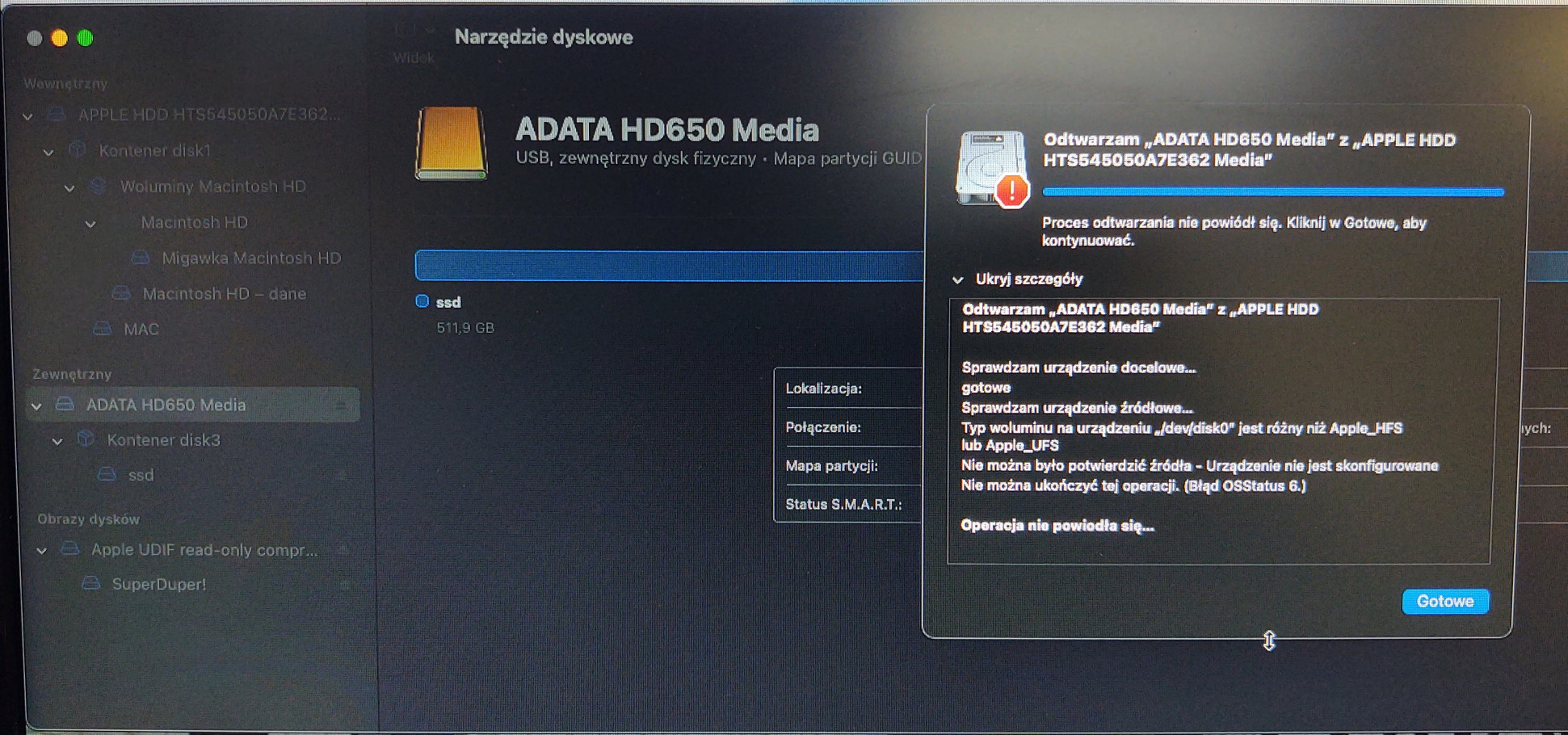
Task: Select Kontener disk3 in the sidebar
Action: point(163,440)
